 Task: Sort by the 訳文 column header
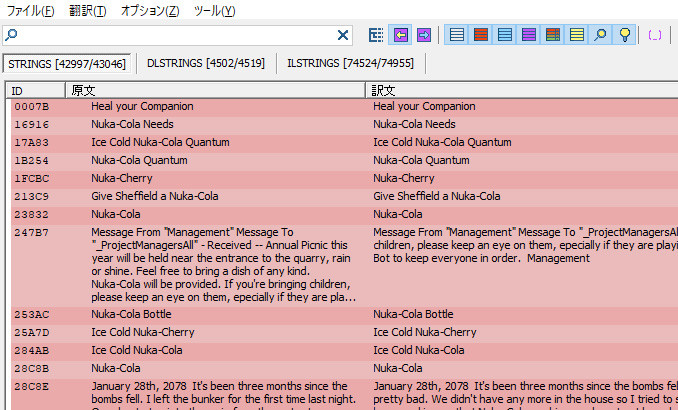click(x=522, y=90)
